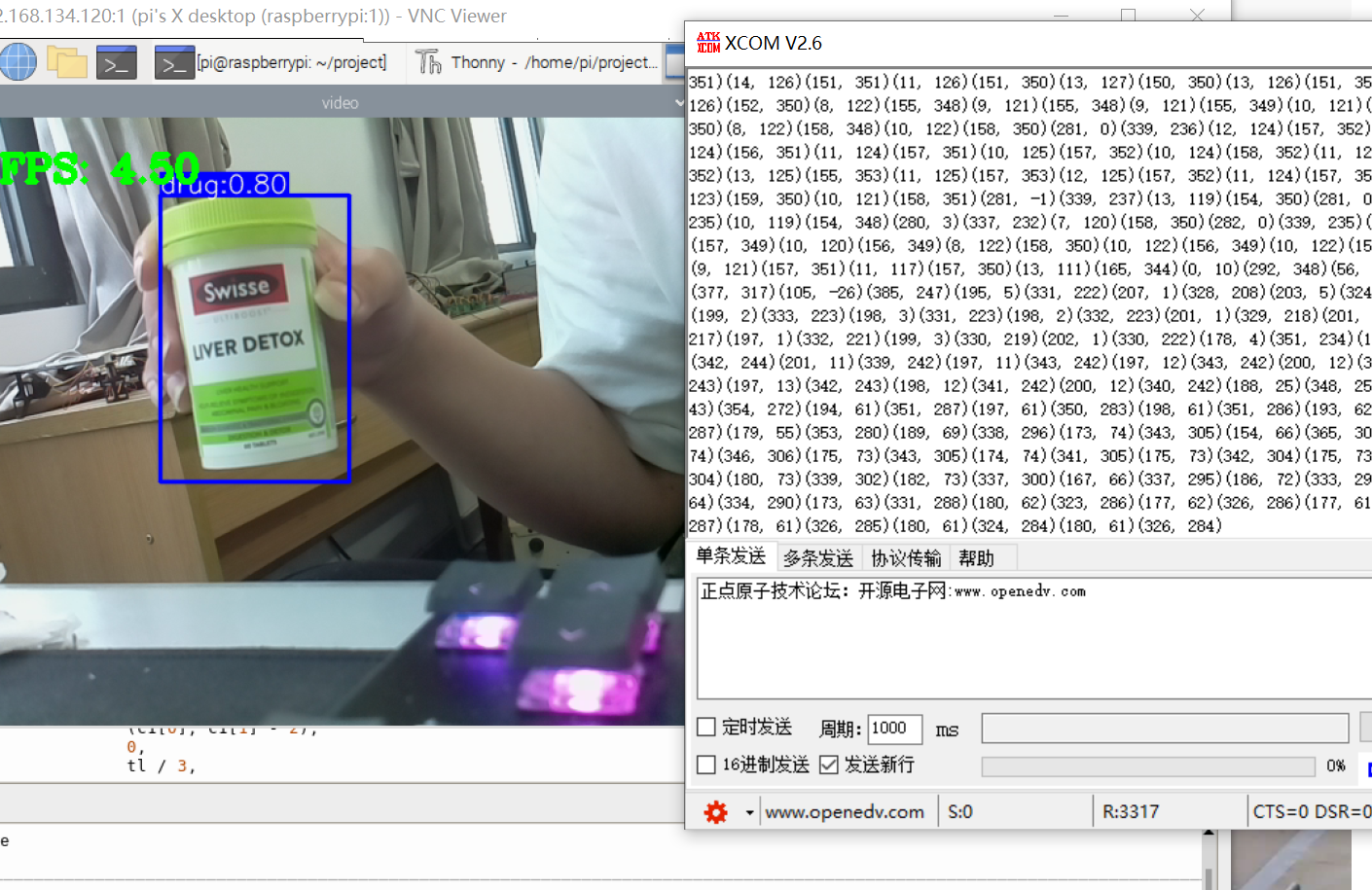Image resolution: width=1372 pixels, height=890 pixels.
Task: Click the video window title bar
Action: (341, 102)
